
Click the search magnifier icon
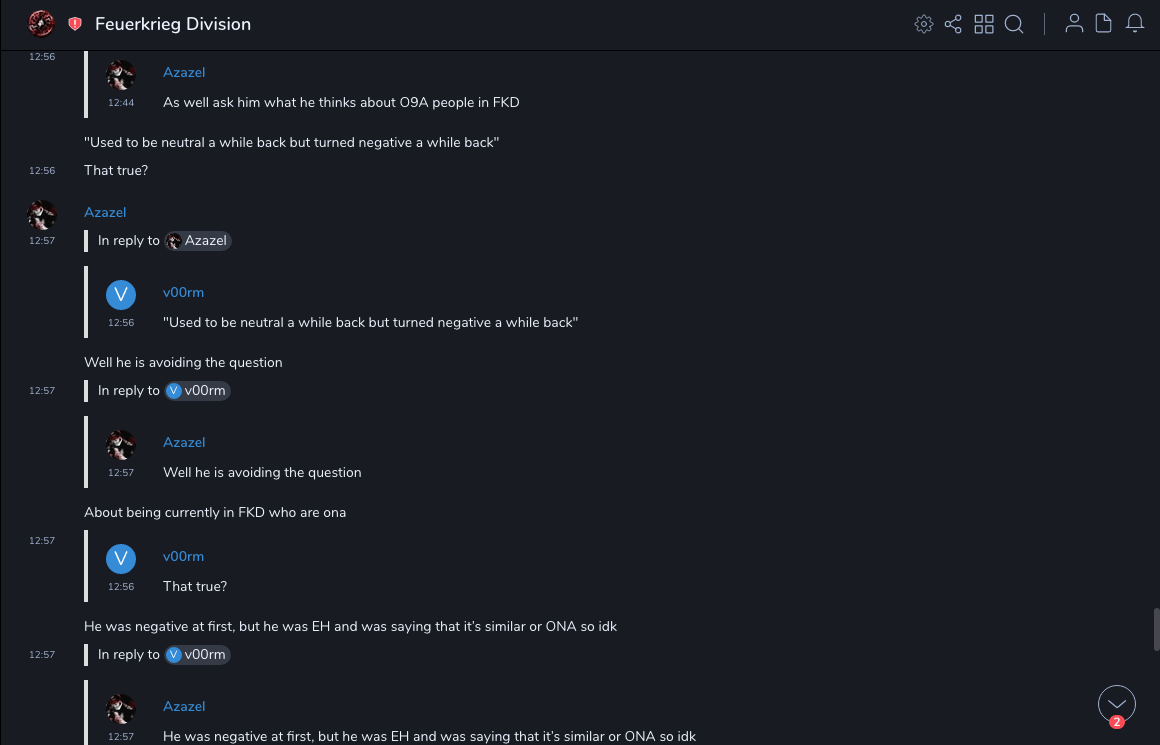point(1014,24)
